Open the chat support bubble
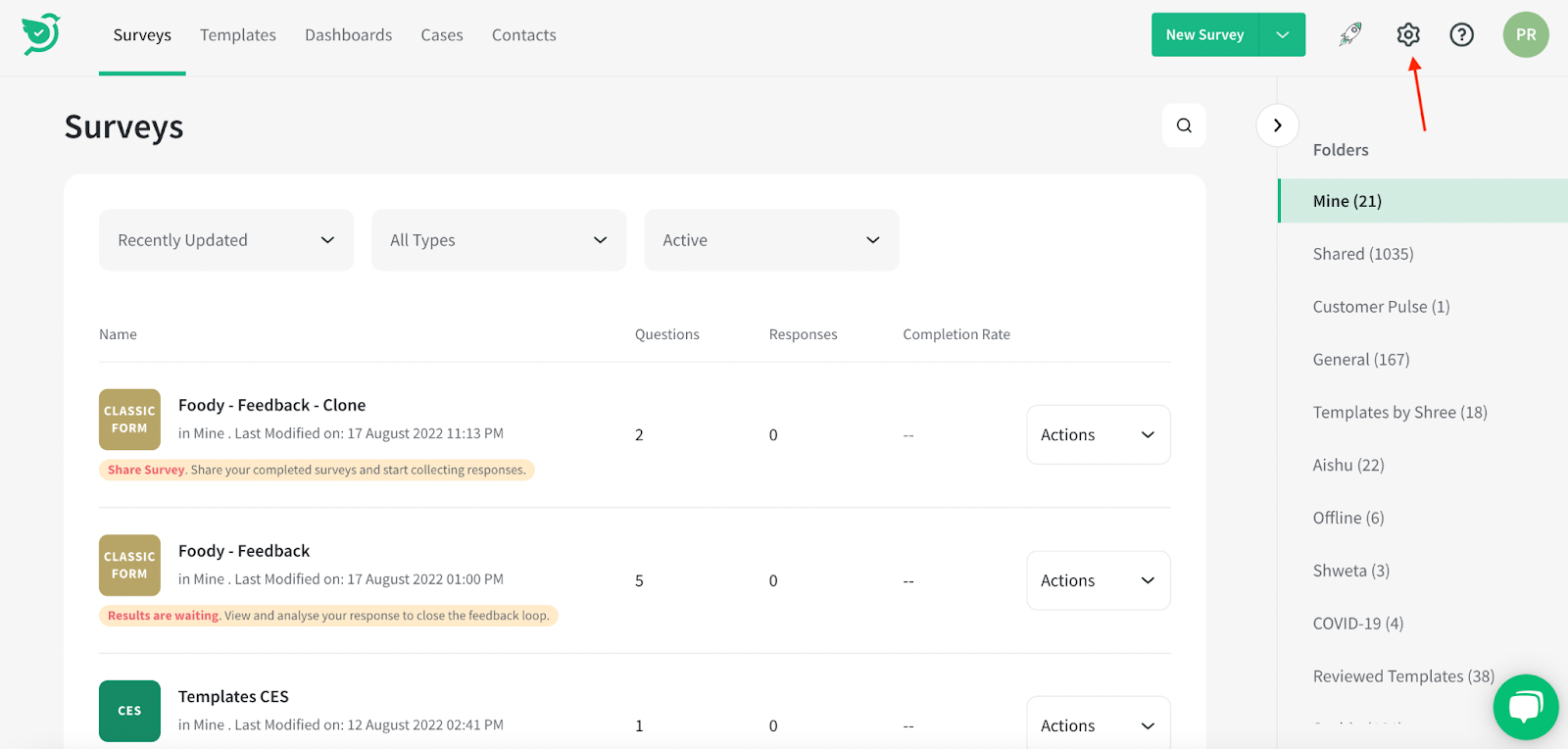 (1525, 707)
